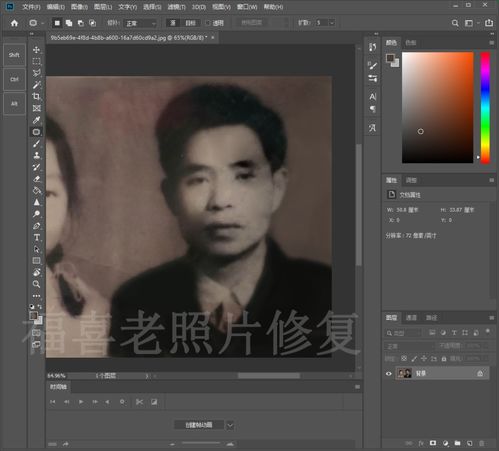Open the Layers panel flyout menu

pos(492,318)
